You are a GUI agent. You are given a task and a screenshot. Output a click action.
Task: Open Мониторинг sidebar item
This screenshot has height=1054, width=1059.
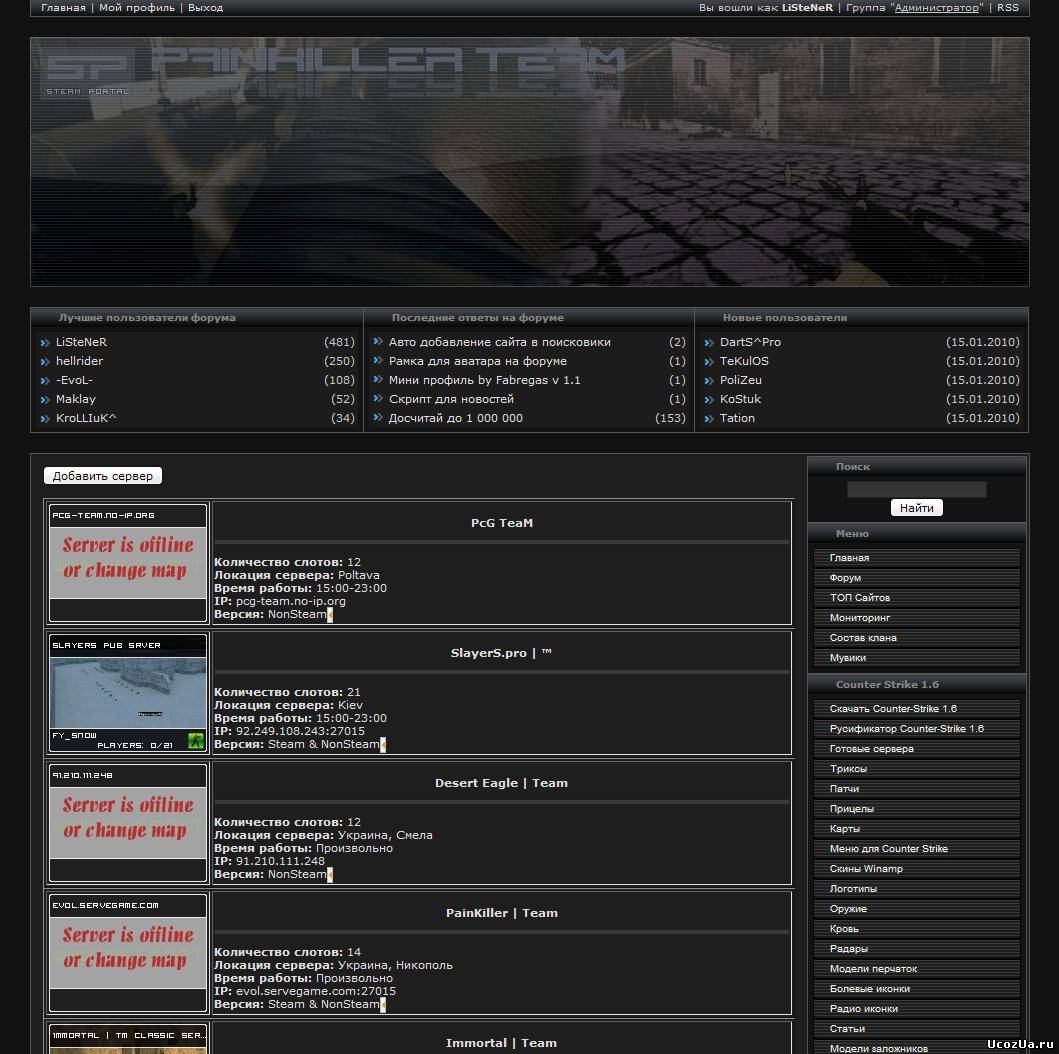(x=916, y=618)
